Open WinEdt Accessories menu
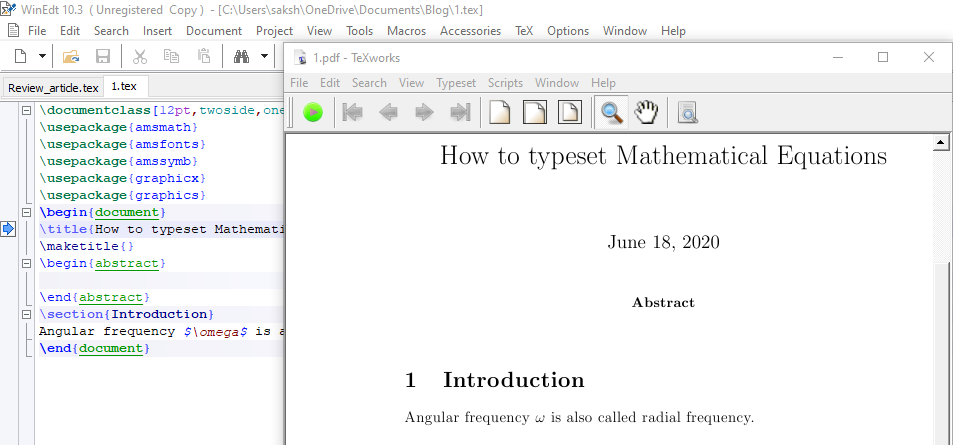The image size is (953, 445). click(470, 30)
